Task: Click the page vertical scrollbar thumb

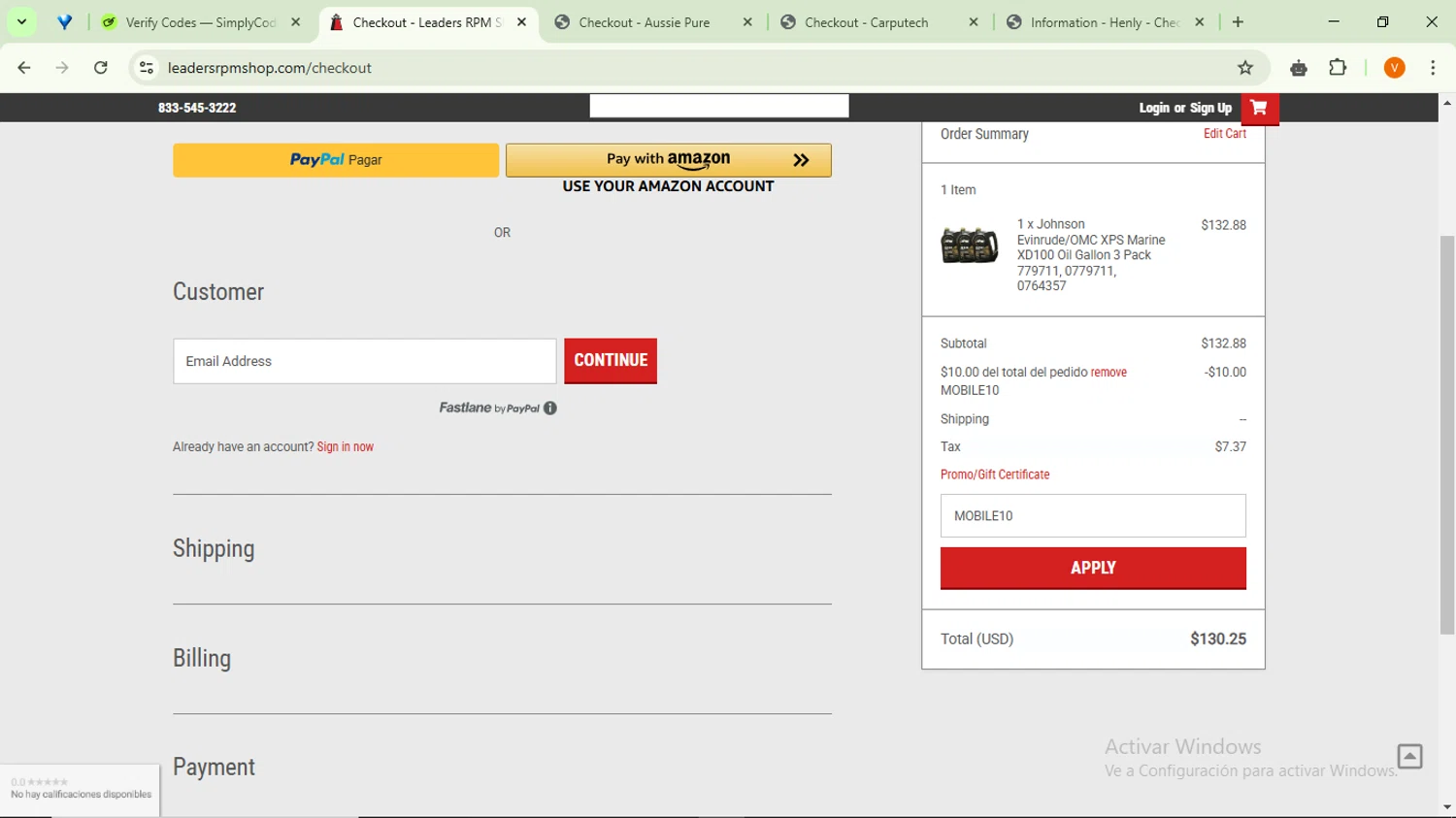Action: [x=1447, y=435]
